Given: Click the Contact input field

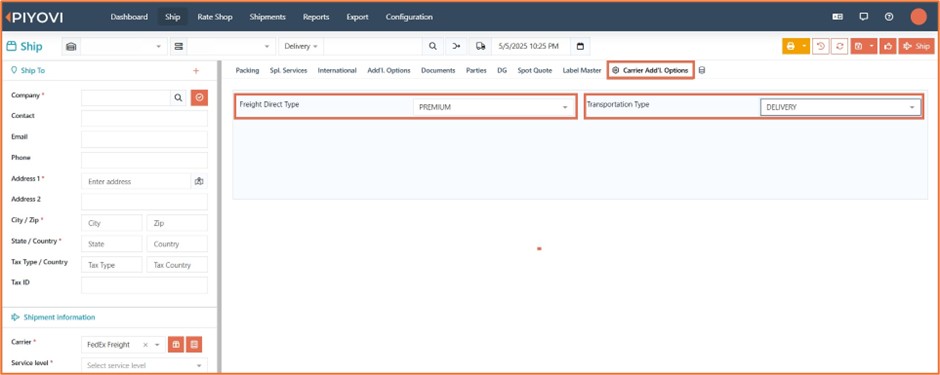Looking at the screenshot, I should click(144, 119).
